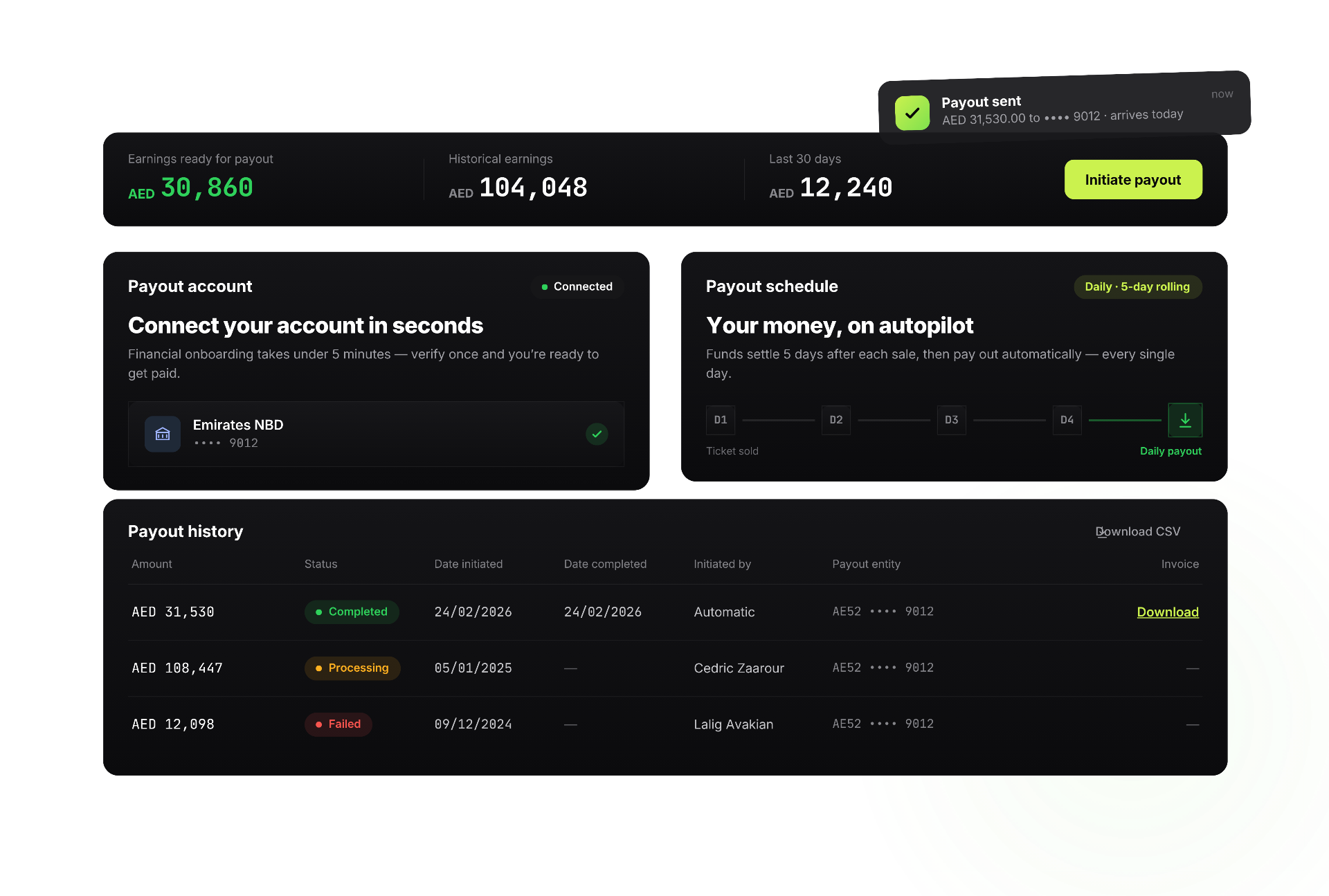
Task: Click the AED 108,447 amount cell
Action: [x=177, y=668]
